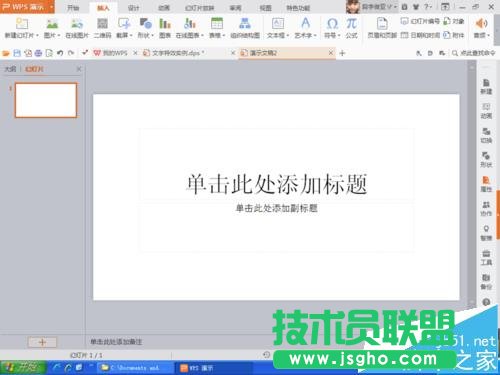Redo the last action
The height and width of the screenshot is (375, 500).
click(71, 53)
